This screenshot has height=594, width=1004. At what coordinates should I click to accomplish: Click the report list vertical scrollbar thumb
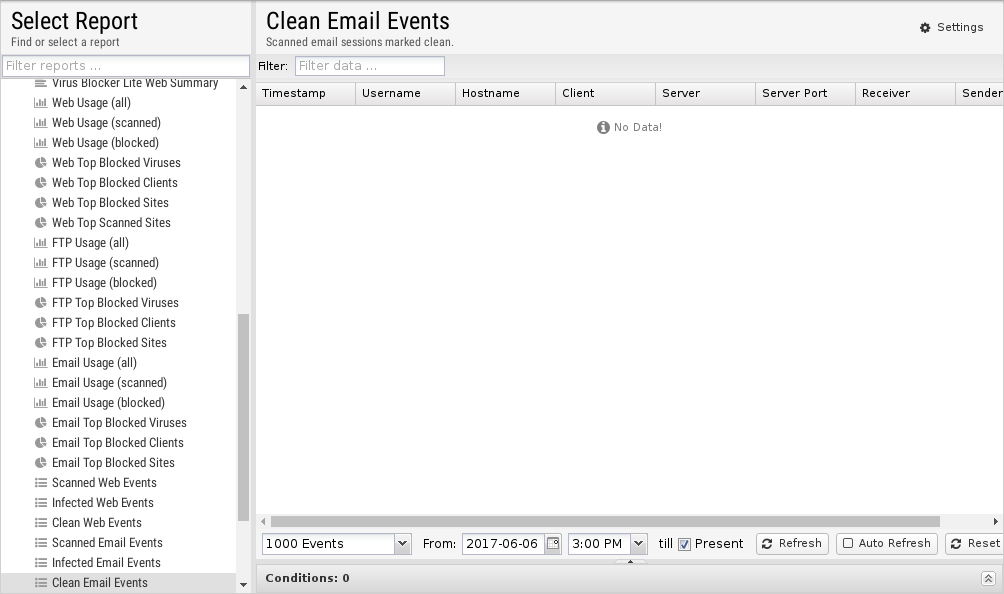tap(243, 417)
